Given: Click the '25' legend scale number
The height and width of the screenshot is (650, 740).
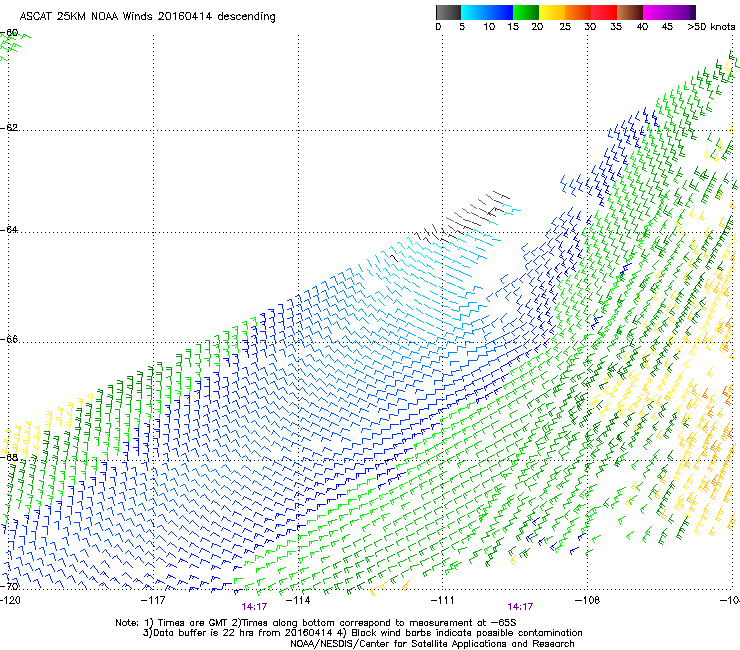Looking at the screenshot, I should pyautogui.click(x=565, y=27).
